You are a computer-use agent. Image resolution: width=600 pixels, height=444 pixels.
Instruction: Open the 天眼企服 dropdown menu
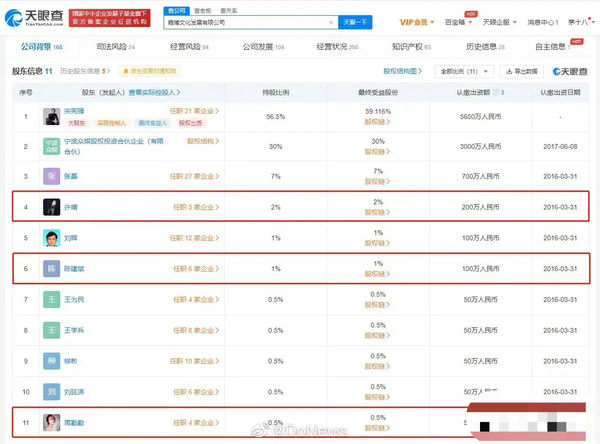(499, 22)
